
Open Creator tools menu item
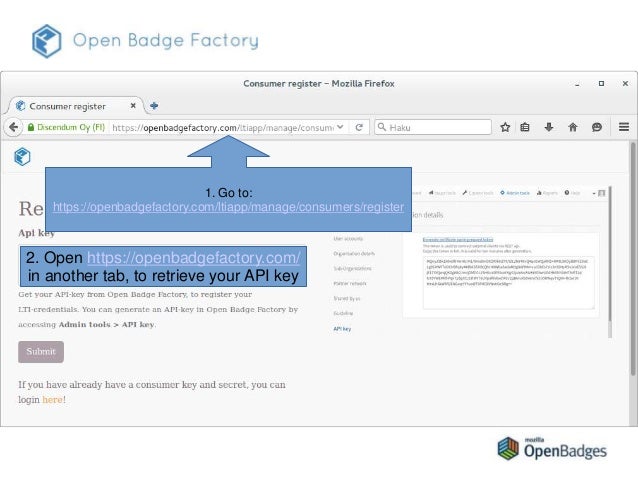tap(478, 193)
